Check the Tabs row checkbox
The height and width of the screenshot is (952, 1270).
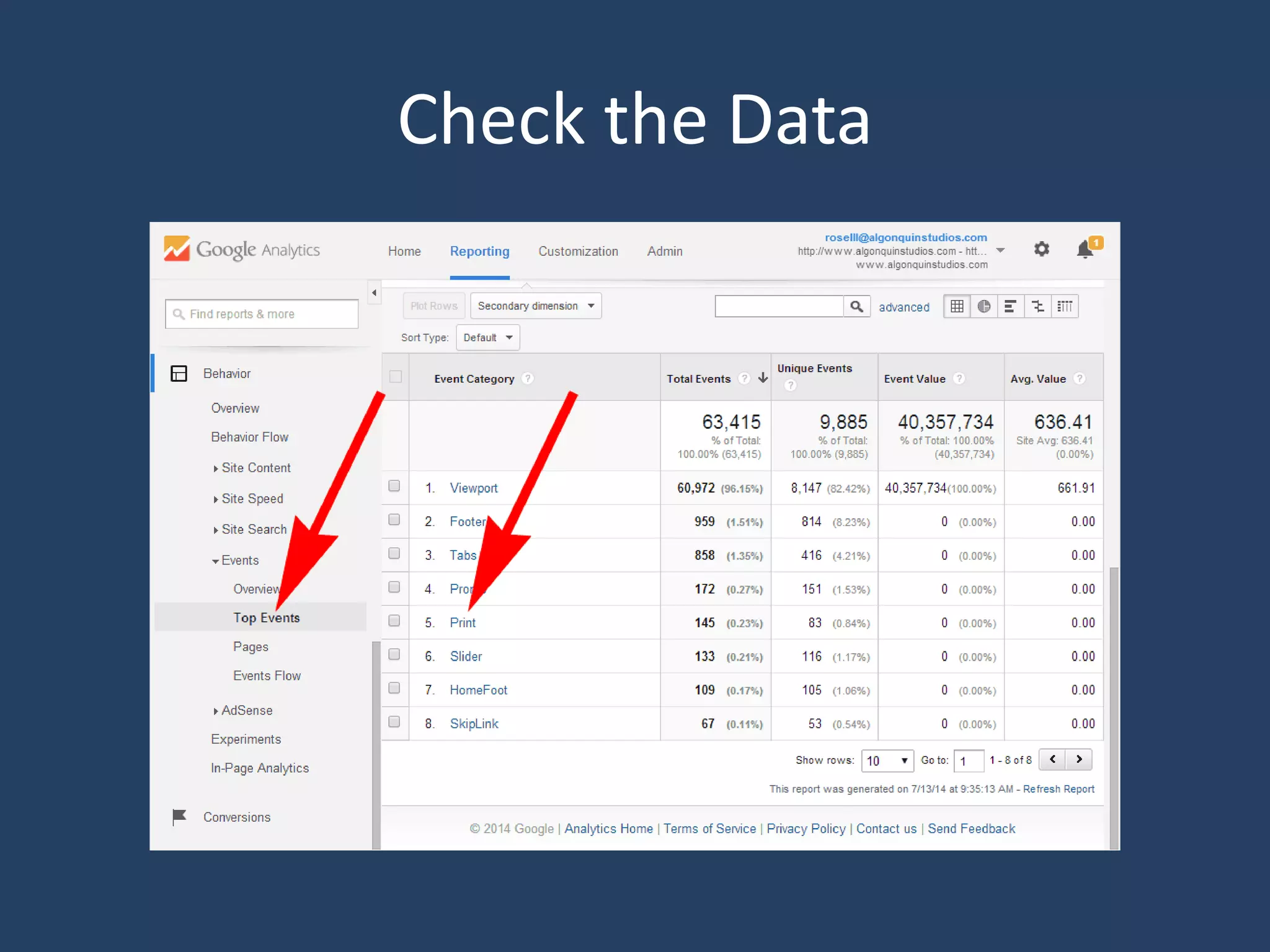(x=394, y=553)
